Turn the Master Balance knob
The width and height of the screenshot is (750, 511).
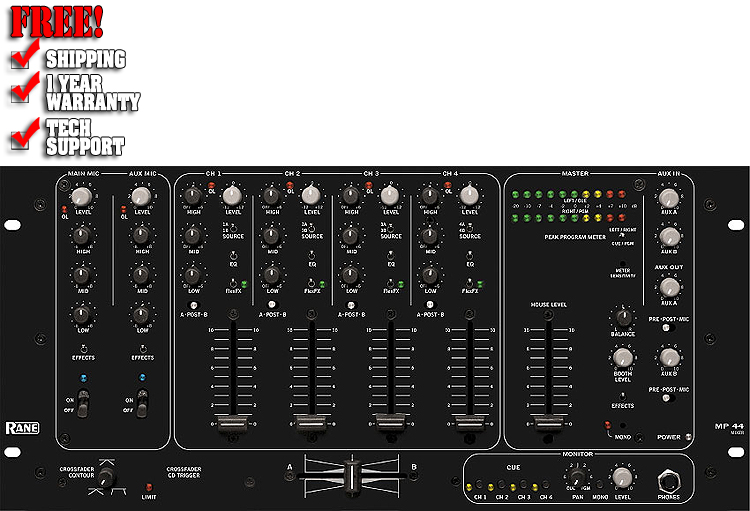[623, 317]
